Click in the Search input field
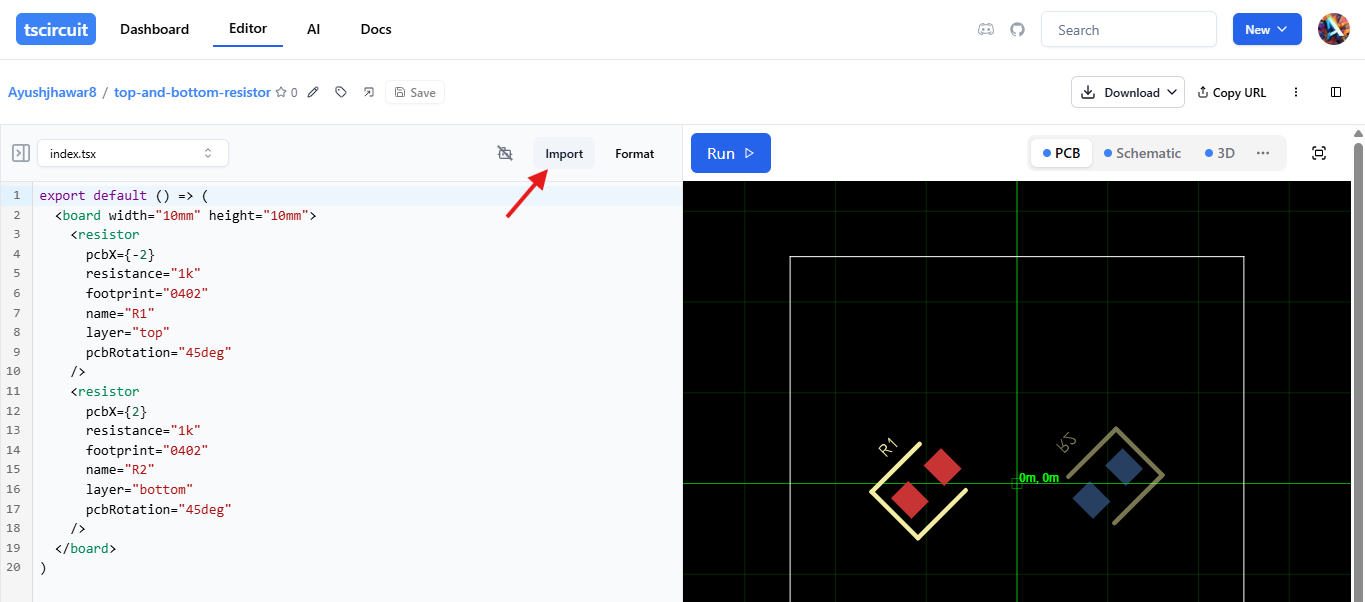 click(x=1128, y=30)
